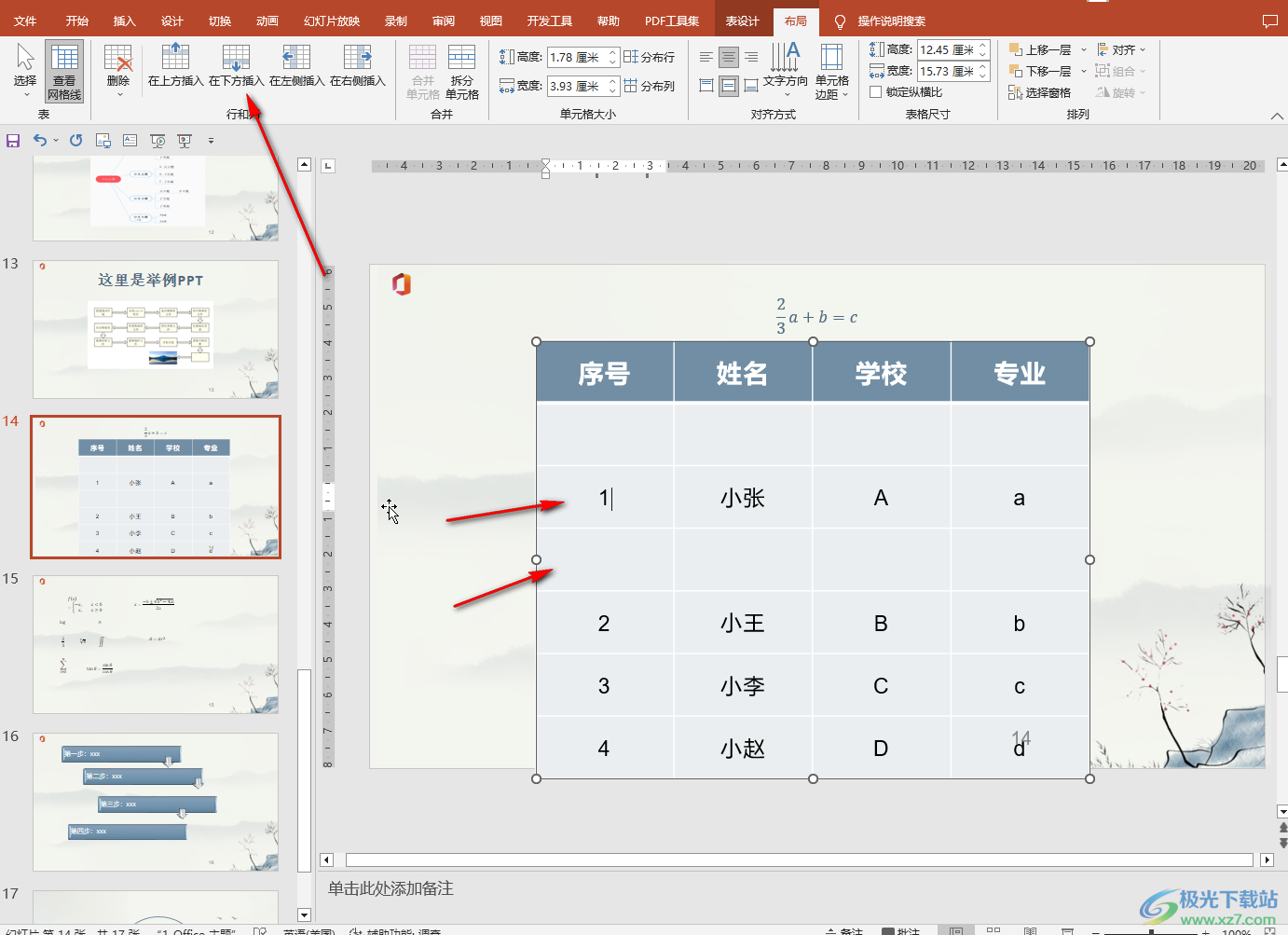Image resolution: width=1288 pixels, height=935 pixels.
Task: Center text vertically in cell
Action: (729, 86)
